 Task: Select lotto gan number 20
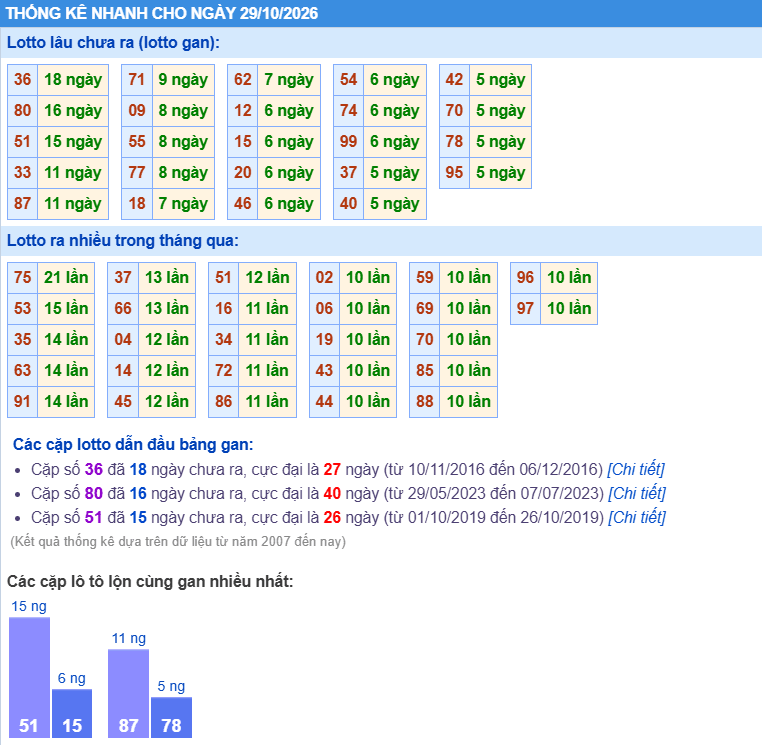[x=243, y=173]
